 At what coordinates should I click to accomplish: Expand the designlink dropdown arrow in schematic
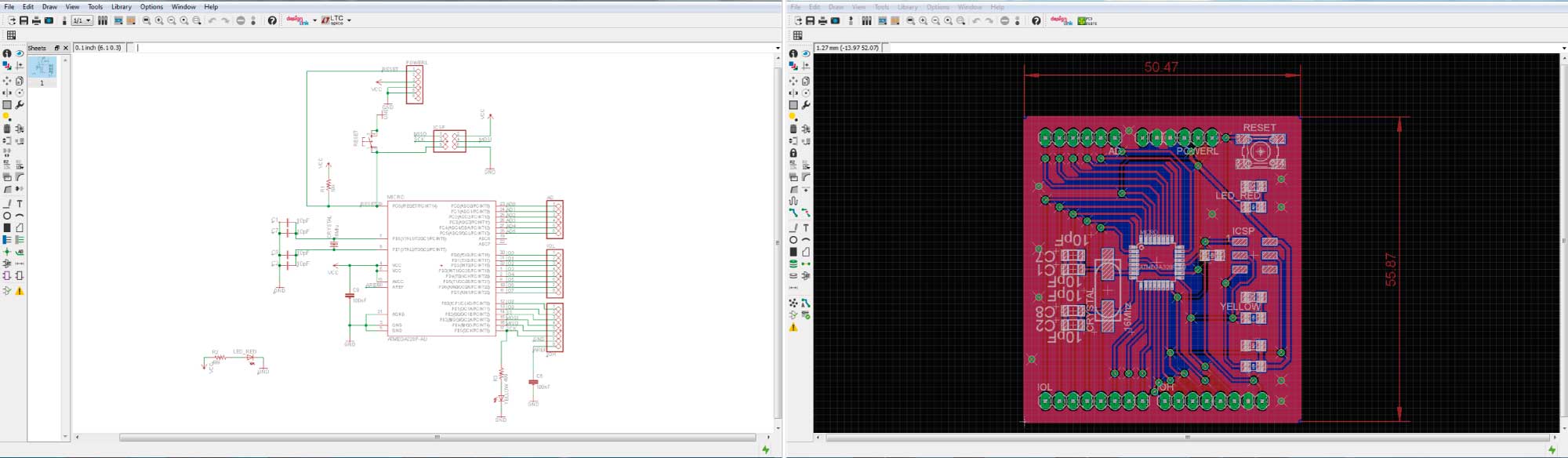314,20
